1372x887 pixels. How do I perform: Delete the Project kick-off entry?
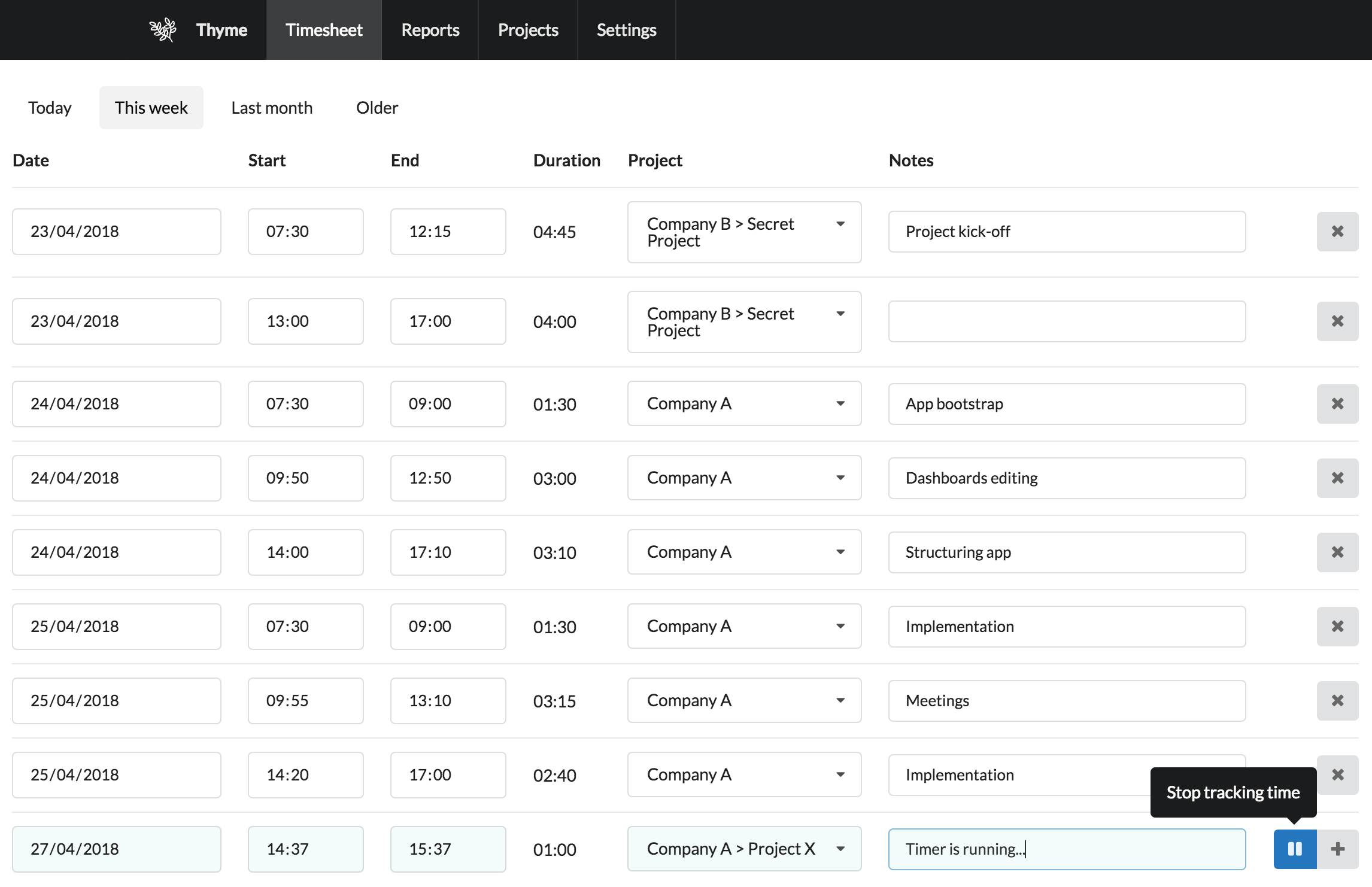click(x=1337, y=232)
